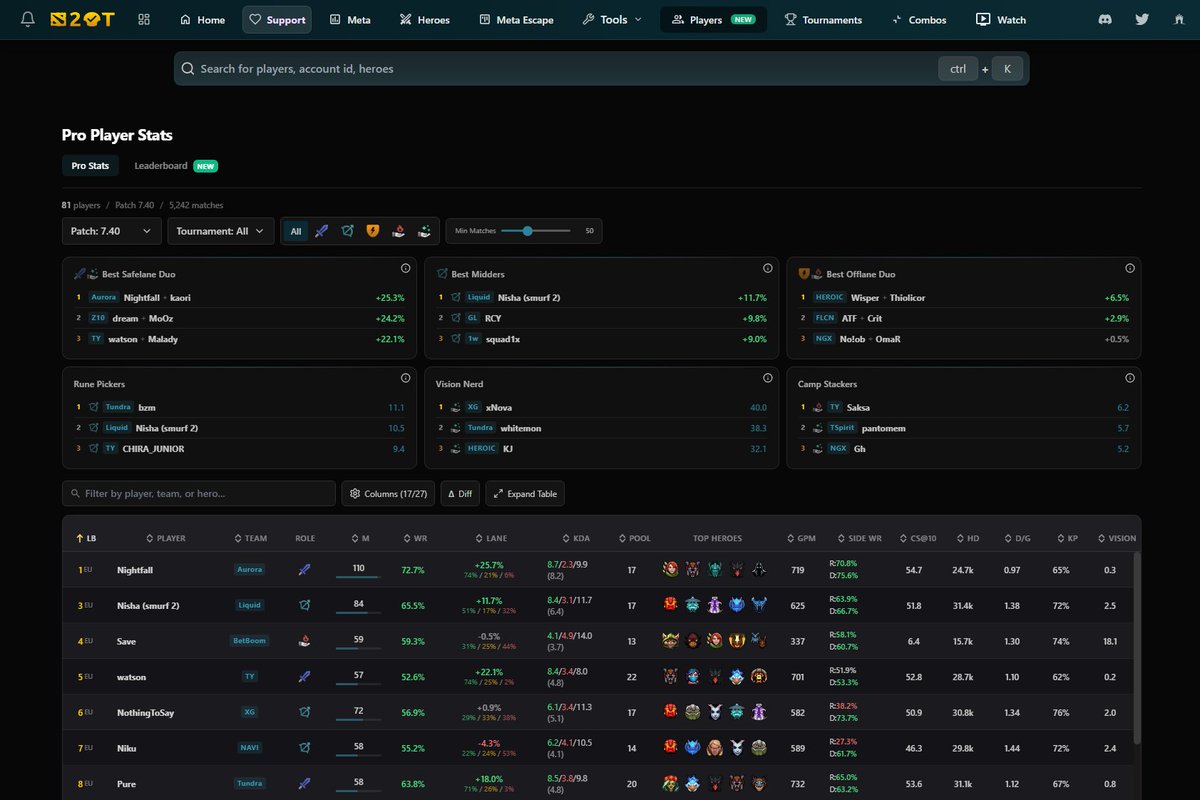Open the Watch page
Viewport: 1200px width, 800px height.
tap(1001, 20)
